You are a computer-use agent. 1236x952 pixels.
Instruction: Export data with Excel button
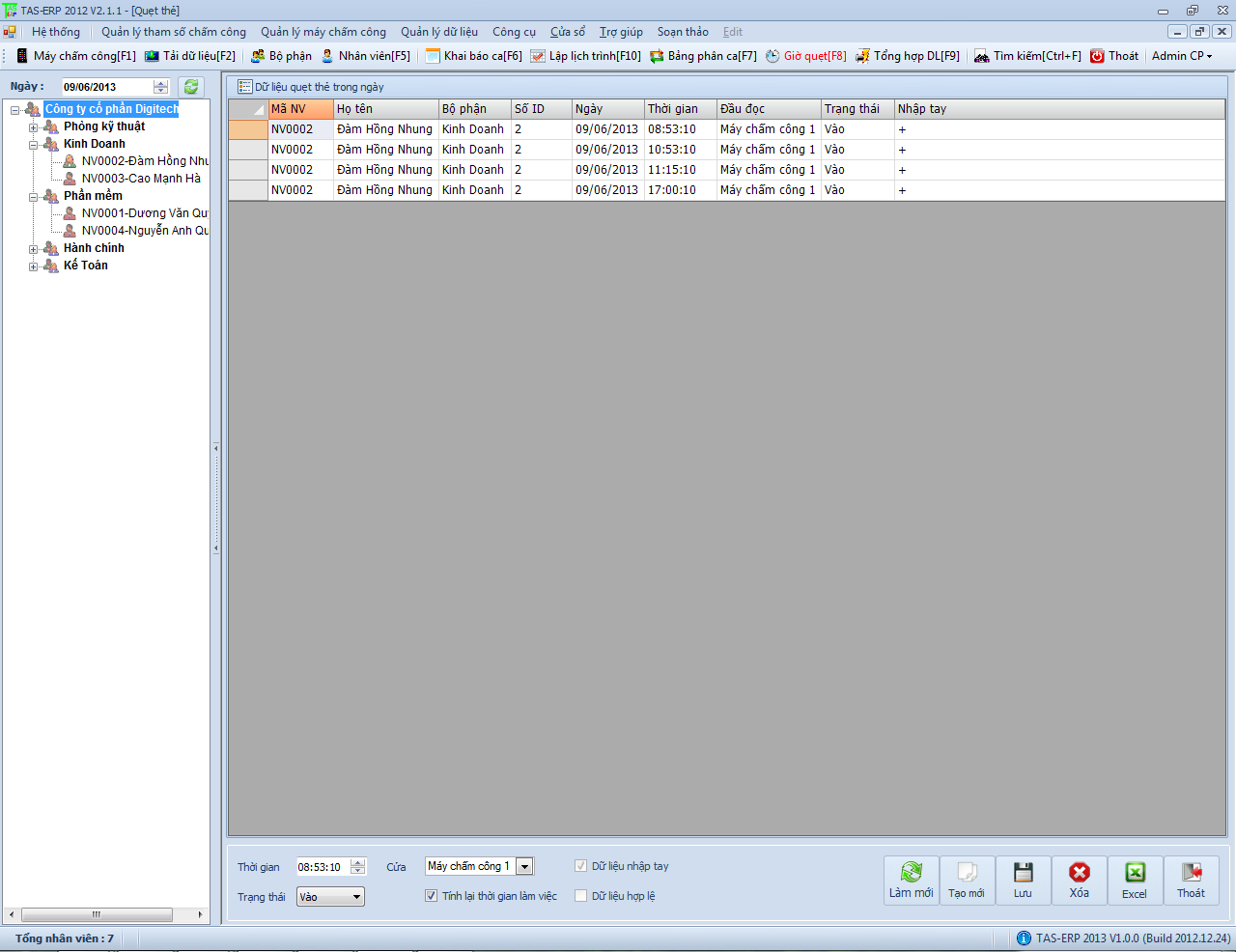point(1135,881)
